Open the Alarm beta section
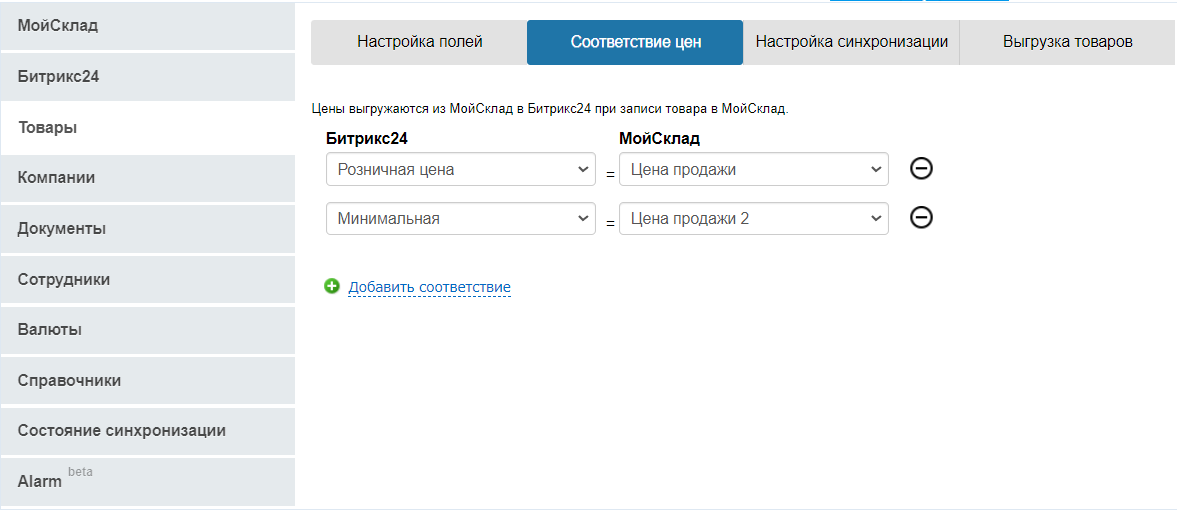The height and width of the screenshot is (511, 1177). pyautogui.click(x=148, y=482)
